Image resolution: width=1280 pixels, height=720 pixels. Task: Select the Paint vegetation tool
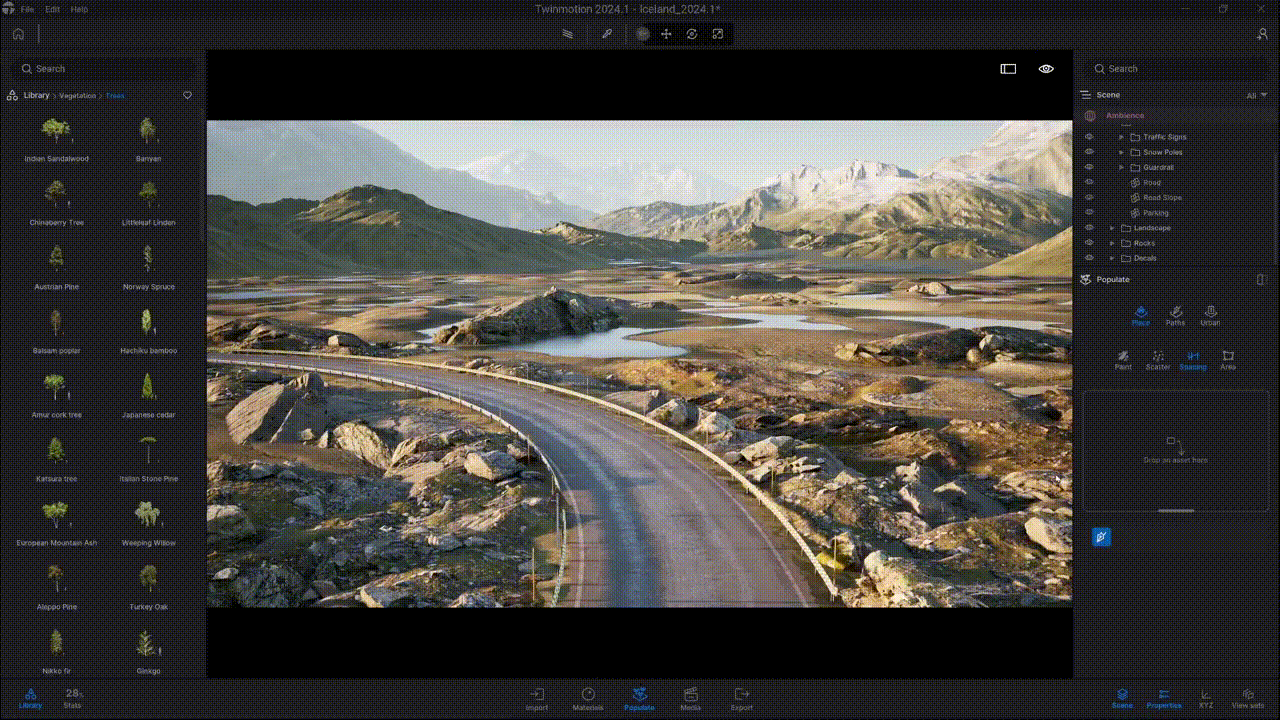1123,360
